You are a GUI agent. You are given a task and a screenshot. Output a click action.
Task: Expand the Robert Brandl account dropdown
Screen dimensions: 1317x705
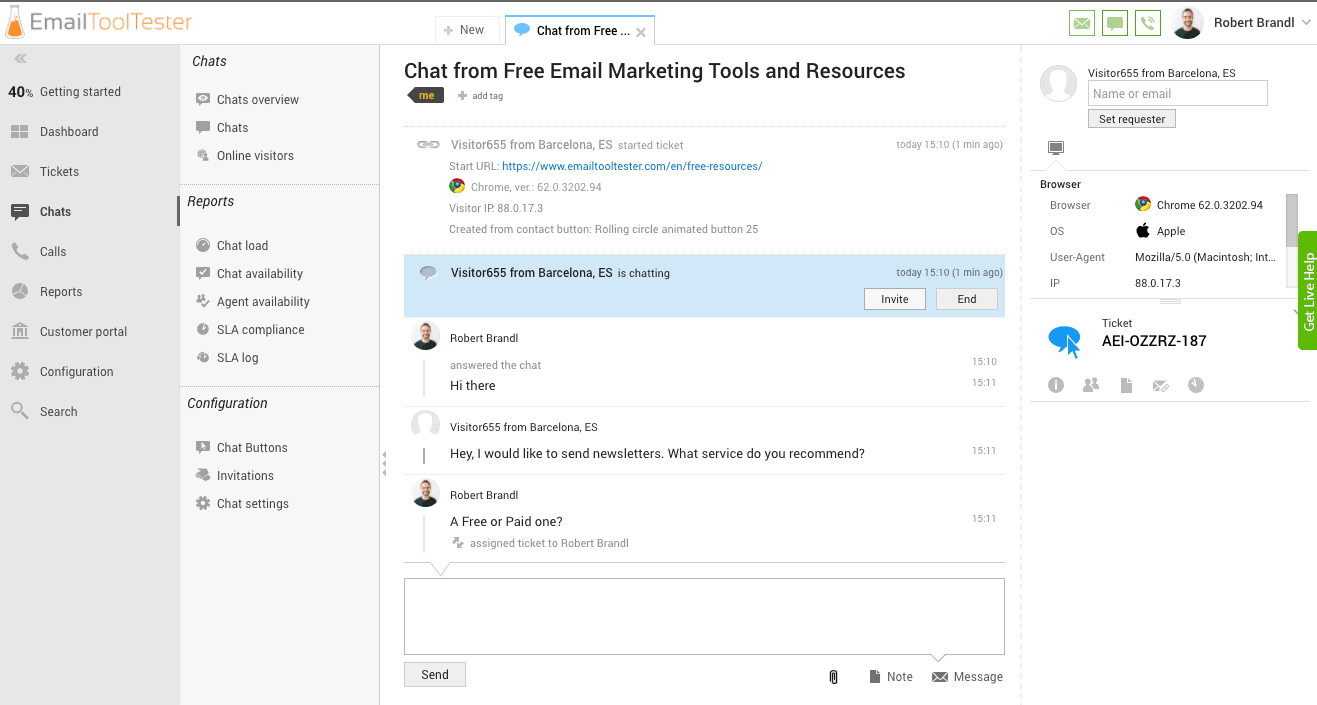[1306, 23]
